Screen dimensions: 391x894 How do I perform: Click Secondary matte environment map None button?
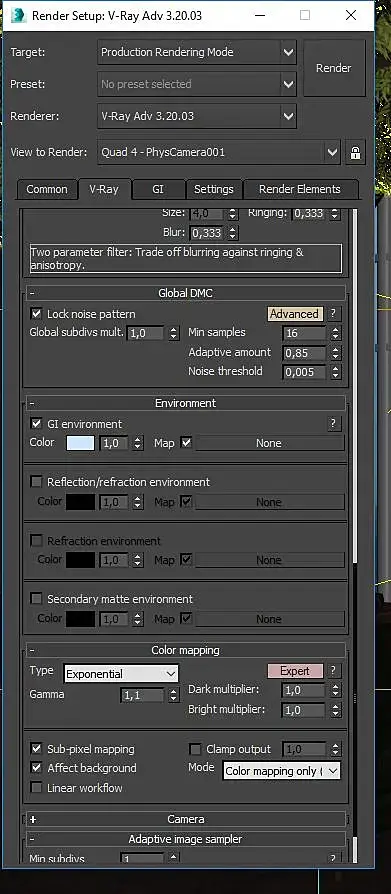pos(269,619)
